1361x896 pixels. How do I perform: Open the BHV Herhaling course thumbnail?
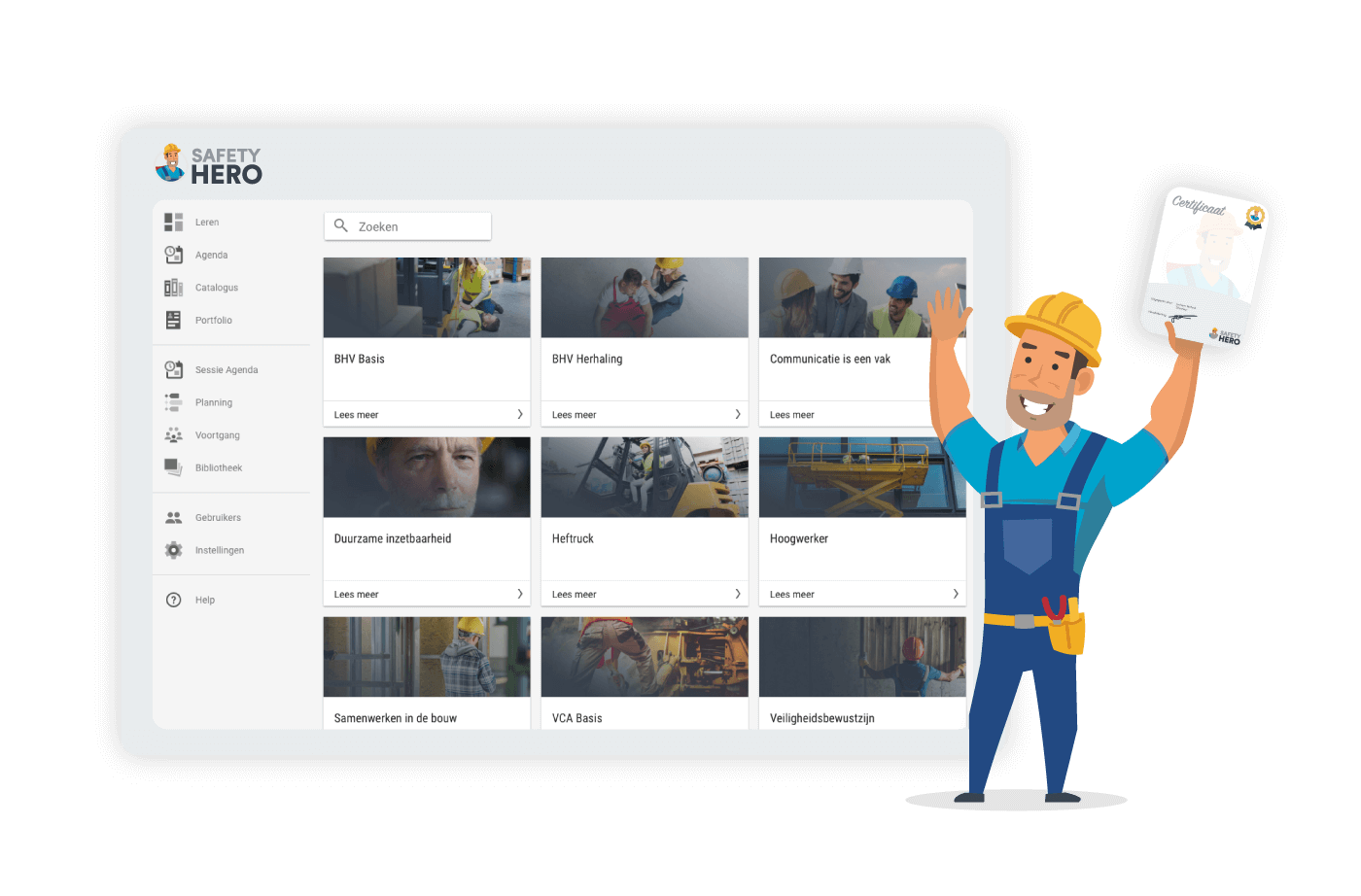pyautogui.click(x=645, y=297)
